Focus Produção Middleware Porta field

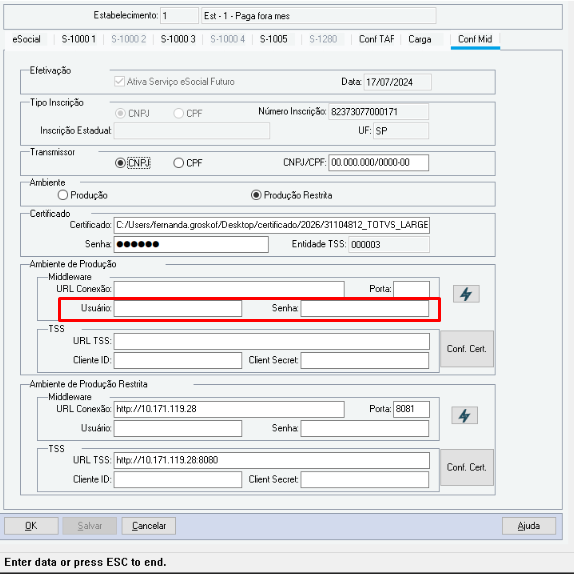[411, 289]
